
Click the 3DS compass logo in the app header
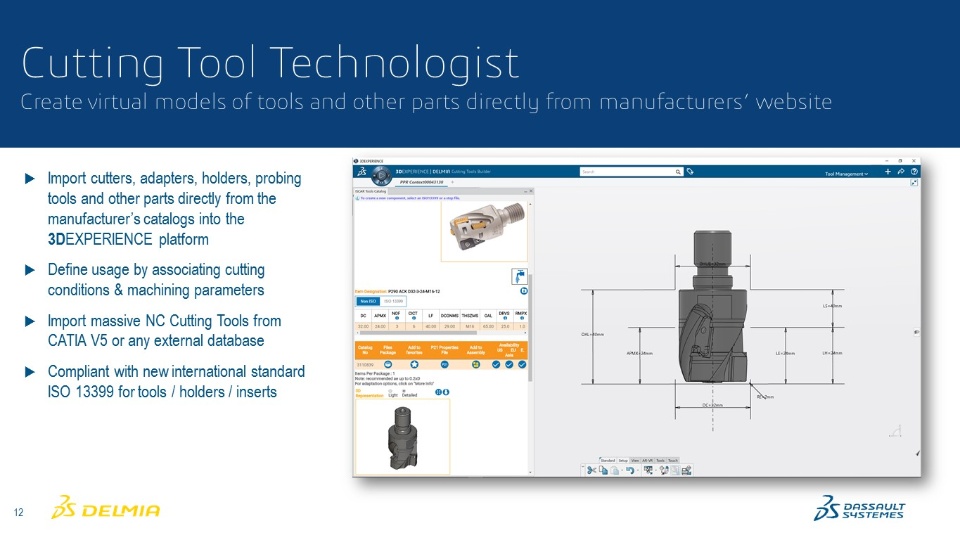(361, 172)
